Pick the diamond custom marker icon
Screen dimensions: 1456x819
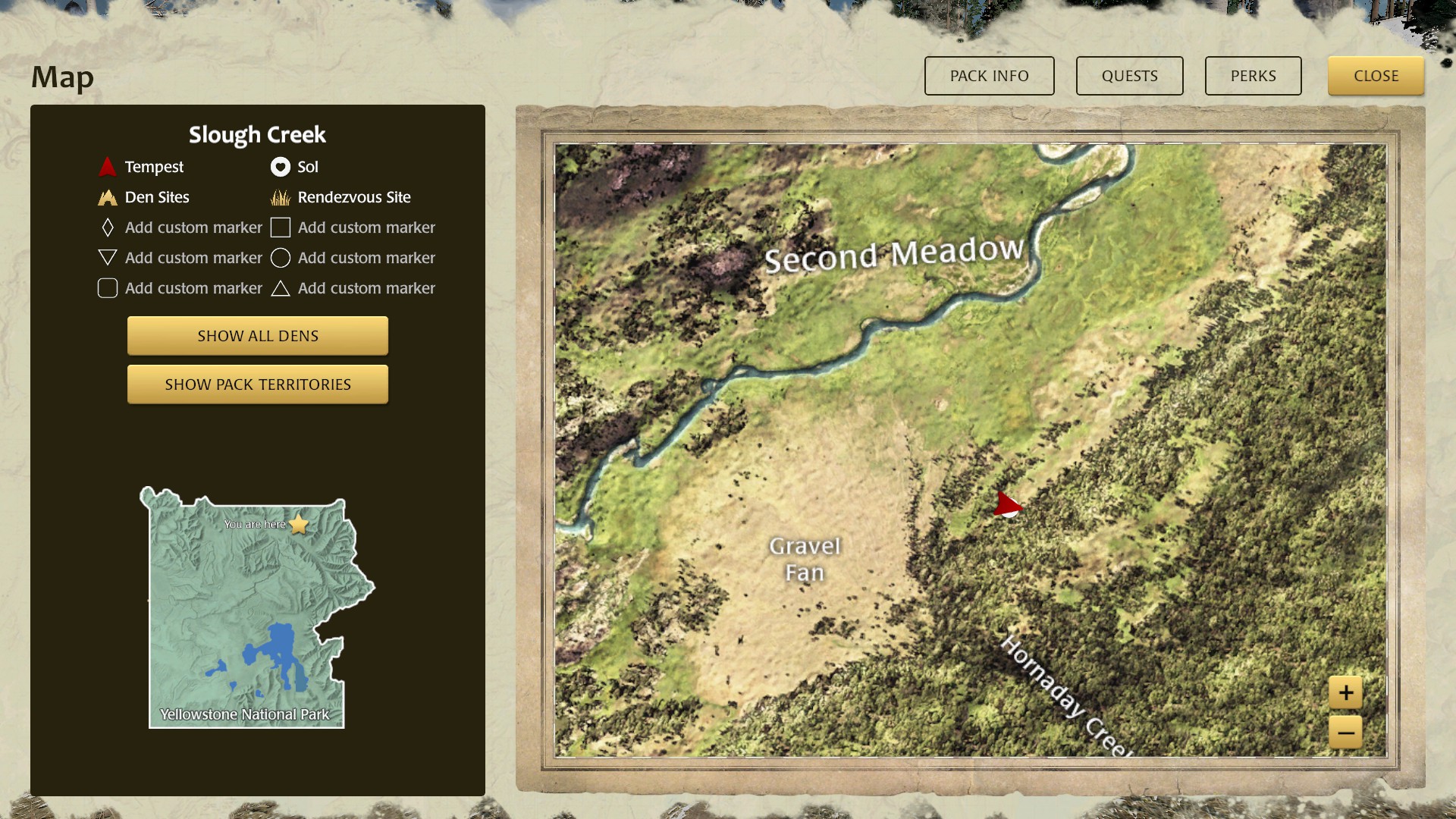click(x=107, y=227)
